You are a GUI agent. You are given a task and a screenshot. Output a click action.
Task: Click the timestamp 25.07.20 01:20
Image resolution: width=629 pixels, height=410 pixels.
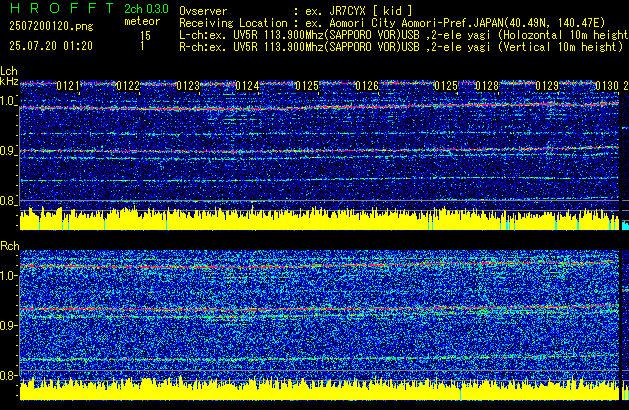[51, 46]
